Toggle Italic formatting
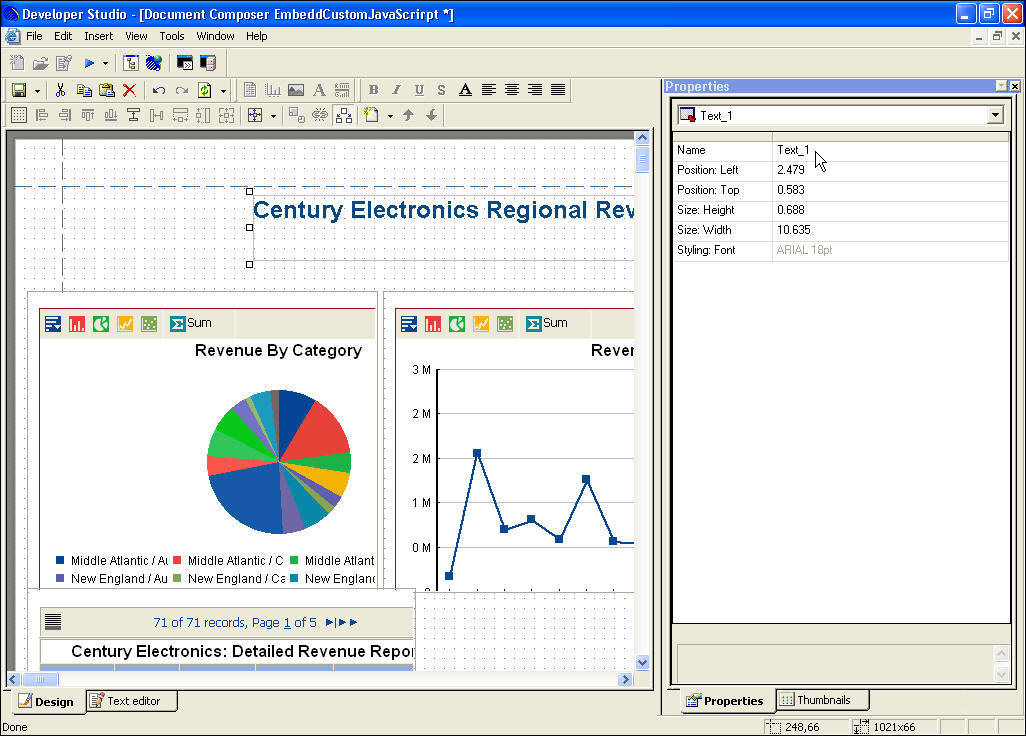This screenshot has height=736, width=1026. [396, 90]
